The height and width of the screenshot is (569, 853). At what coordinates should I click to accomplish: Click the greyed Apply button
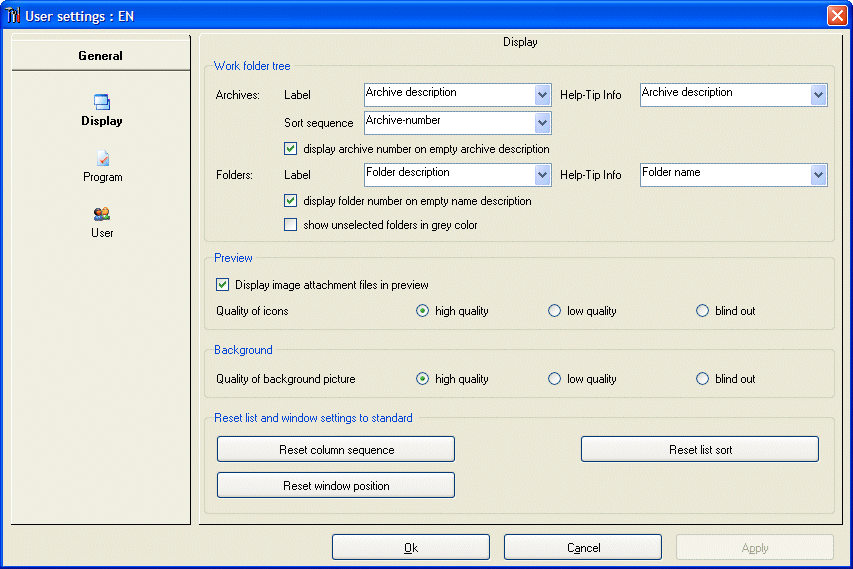[x=755, y=547]
